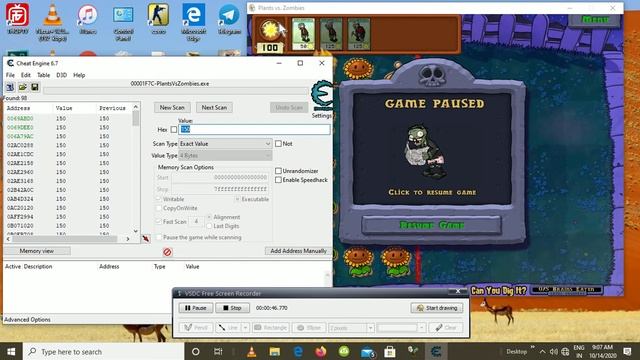Pause the VSDC screen recording
This screenshot has height=360, width=640.
[x=196, y=308]
